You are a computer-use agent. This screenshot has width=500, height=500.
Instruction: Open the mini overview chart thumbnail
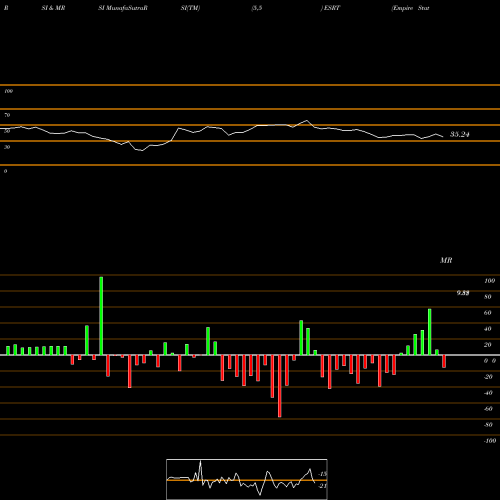[247, 479]
